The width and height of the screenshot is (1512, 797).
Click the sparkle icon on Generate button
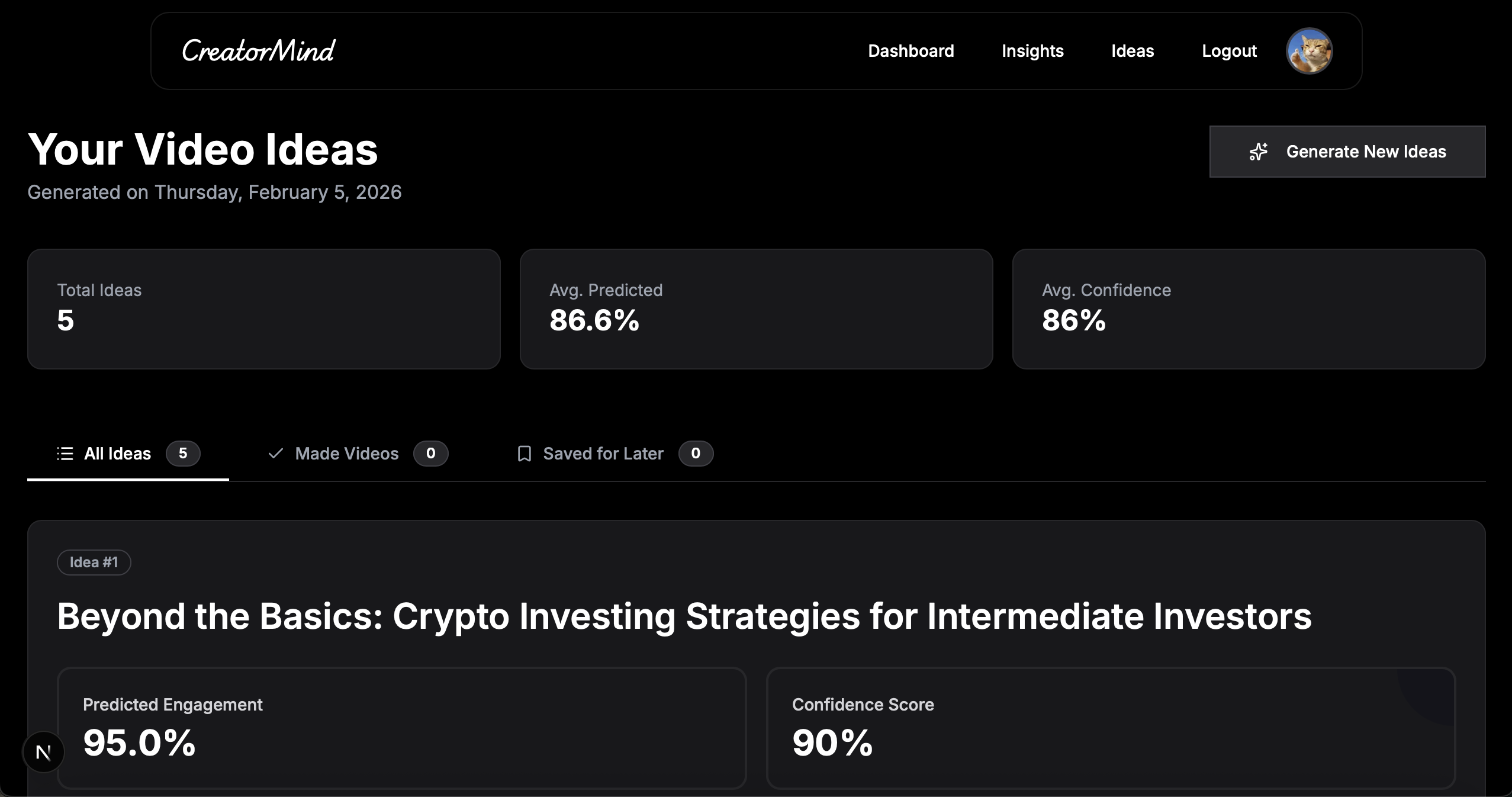coord(1259,152)
